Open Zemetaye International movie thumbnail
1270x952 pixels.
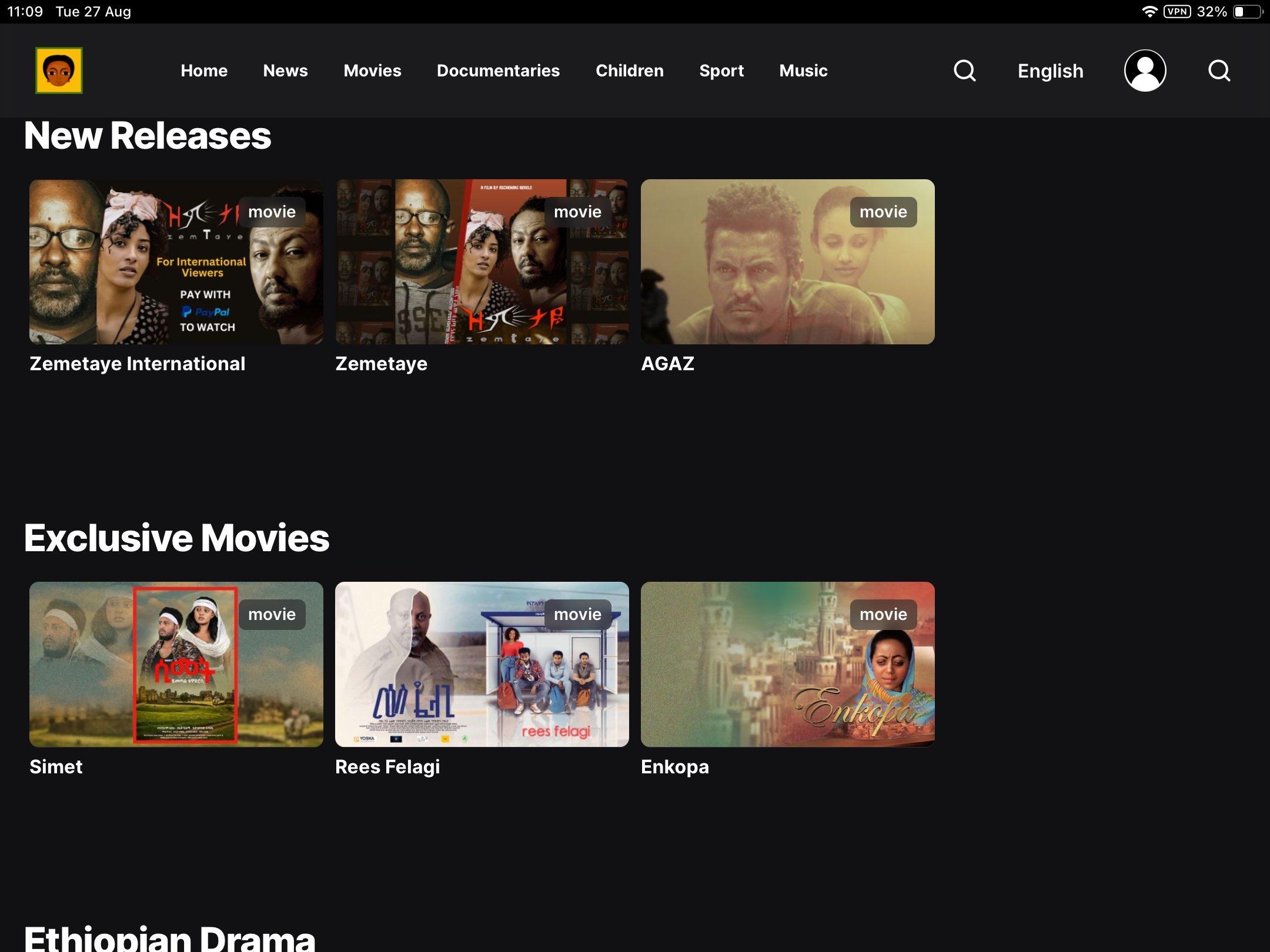click(x=176, y=262)
